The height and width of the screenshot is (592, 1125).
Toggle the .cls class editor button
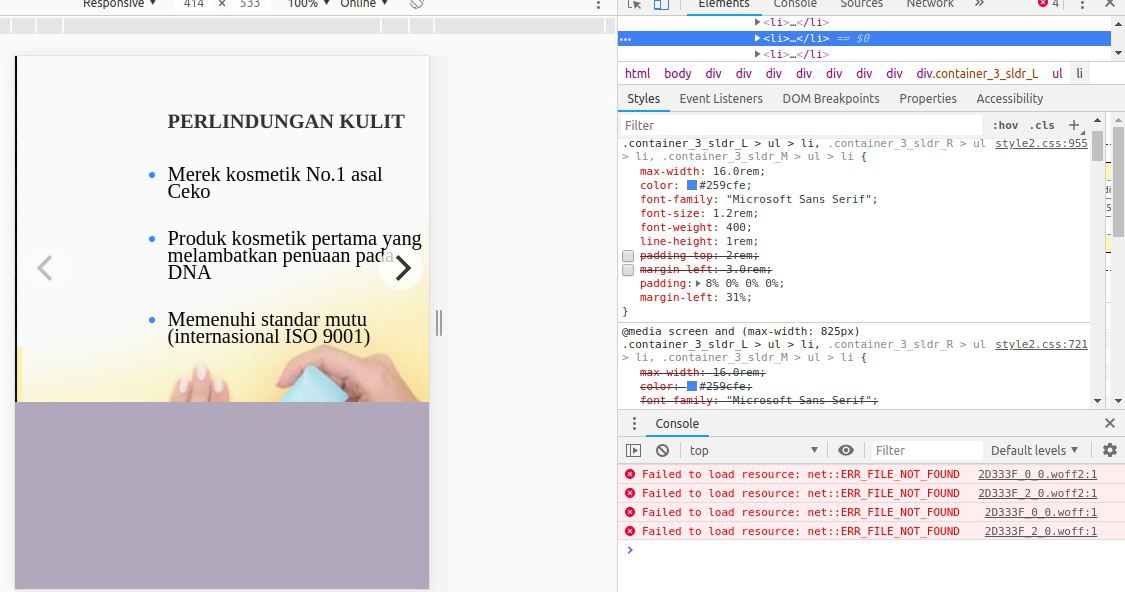point(1042,125)
